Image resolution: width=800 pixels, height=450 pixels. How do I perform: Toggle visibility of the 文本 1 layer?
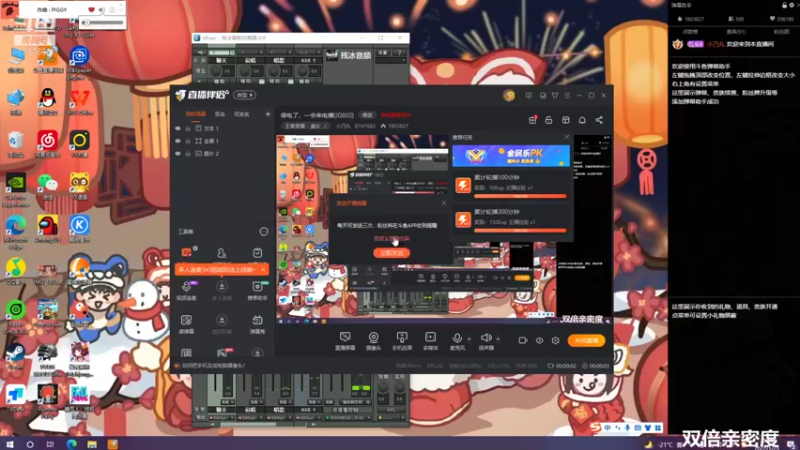coord(178,129)
